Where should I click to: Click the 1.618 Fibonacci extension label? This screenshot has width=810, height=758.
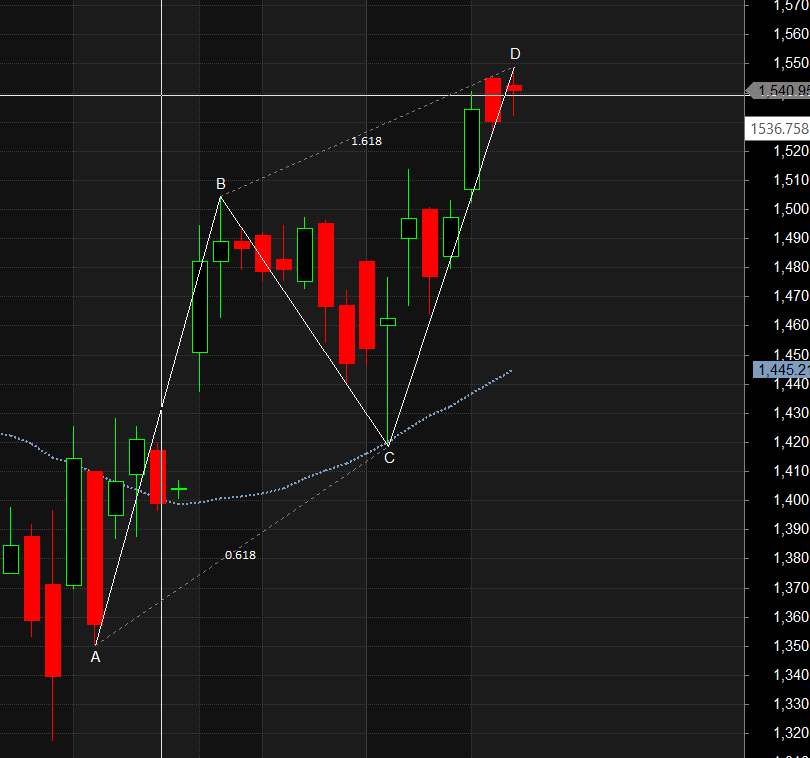coord(366,141)
